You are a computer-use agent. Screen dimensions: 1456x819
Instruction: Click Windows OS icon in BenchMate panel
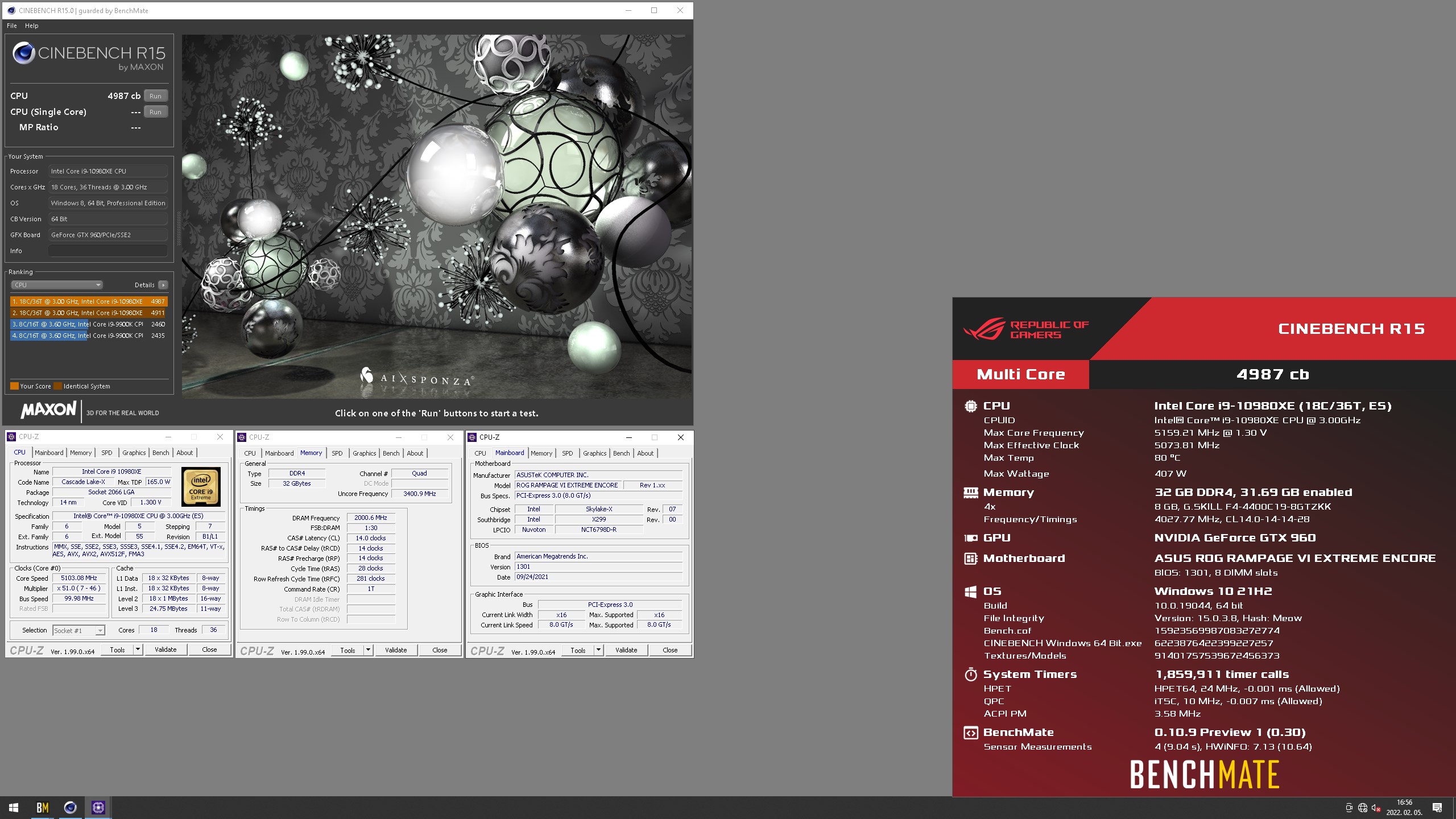(x=971, y=591)
